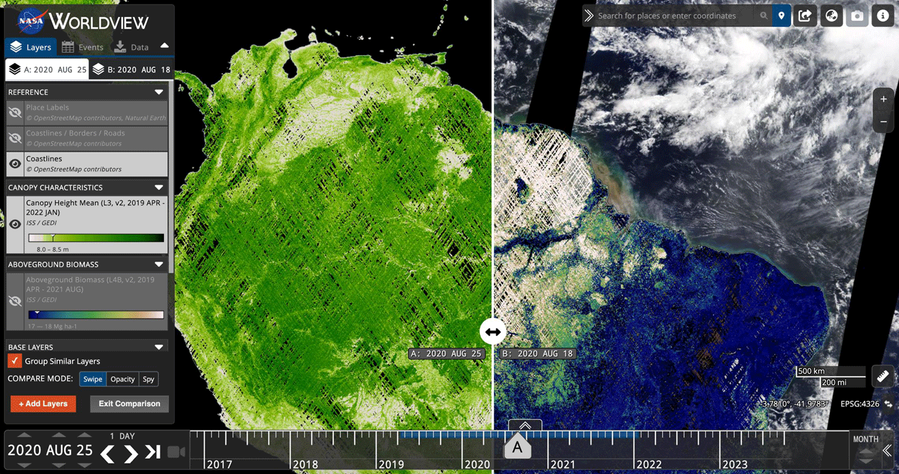Zoom out the map with minus
This screenshot has height=474, width=899.
pyautogui.click(x=882, y=122)
